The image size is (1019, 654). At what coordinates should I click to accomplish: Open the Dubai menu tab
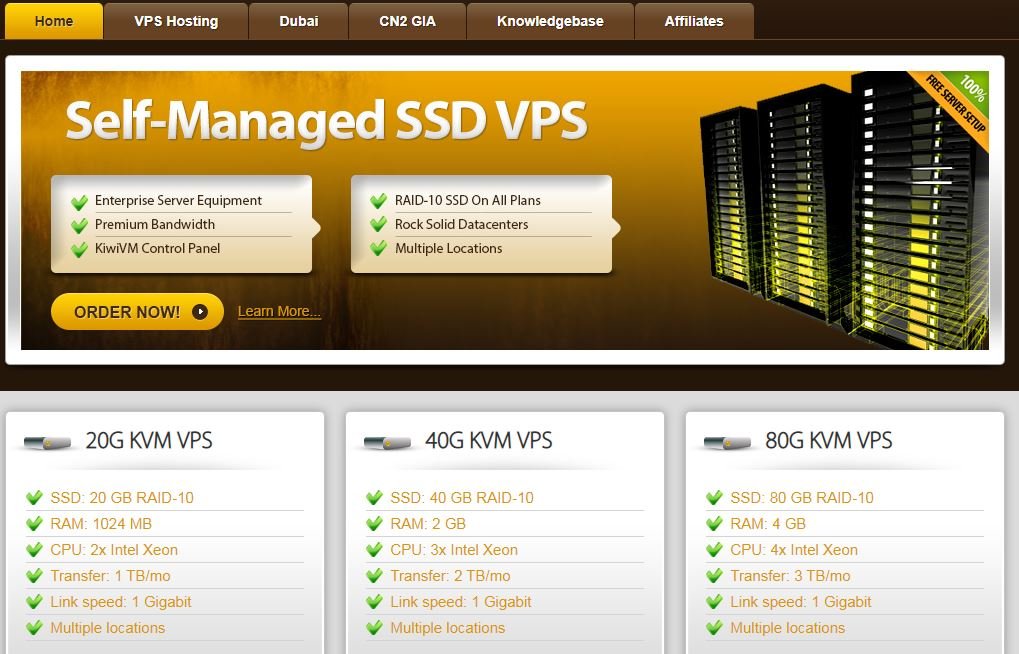tap(298, 21)
